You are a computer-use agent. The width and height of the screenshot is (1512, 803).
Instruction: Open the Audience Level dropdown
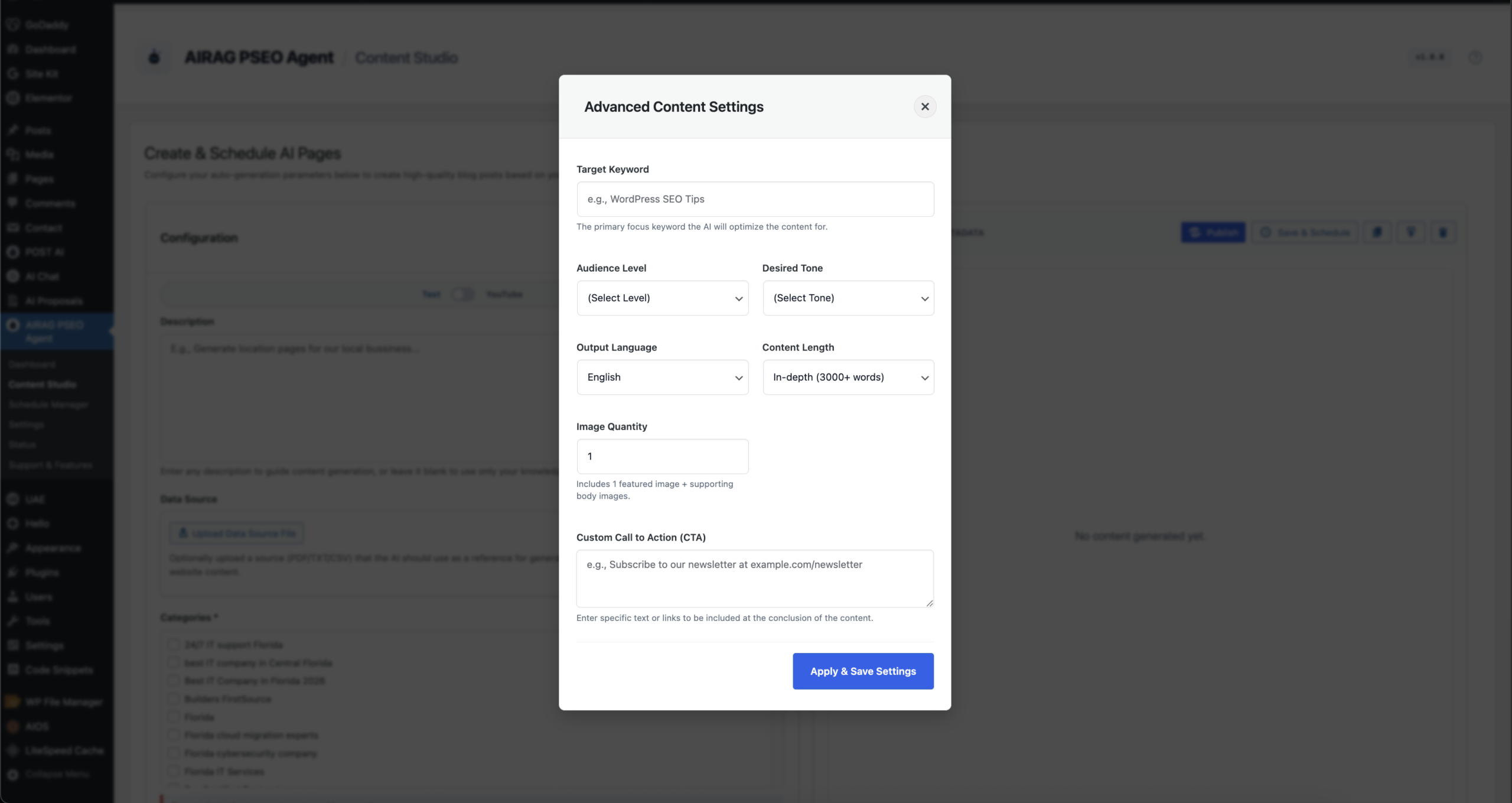[663, 298]
